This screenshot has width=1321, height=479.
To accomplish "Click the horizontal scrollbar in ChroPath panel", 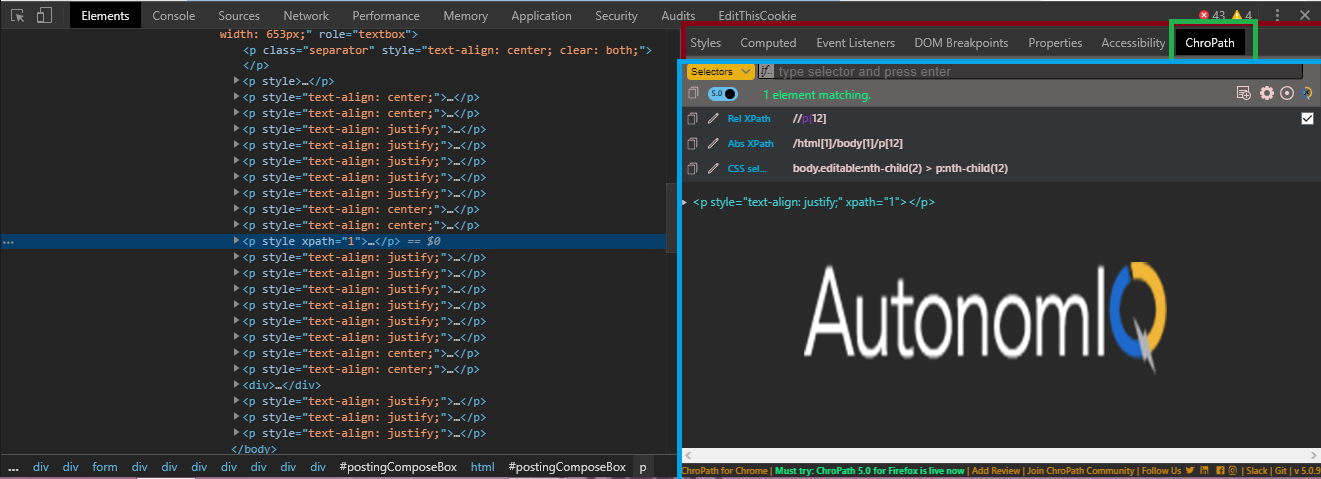I will pos(1000,455).
